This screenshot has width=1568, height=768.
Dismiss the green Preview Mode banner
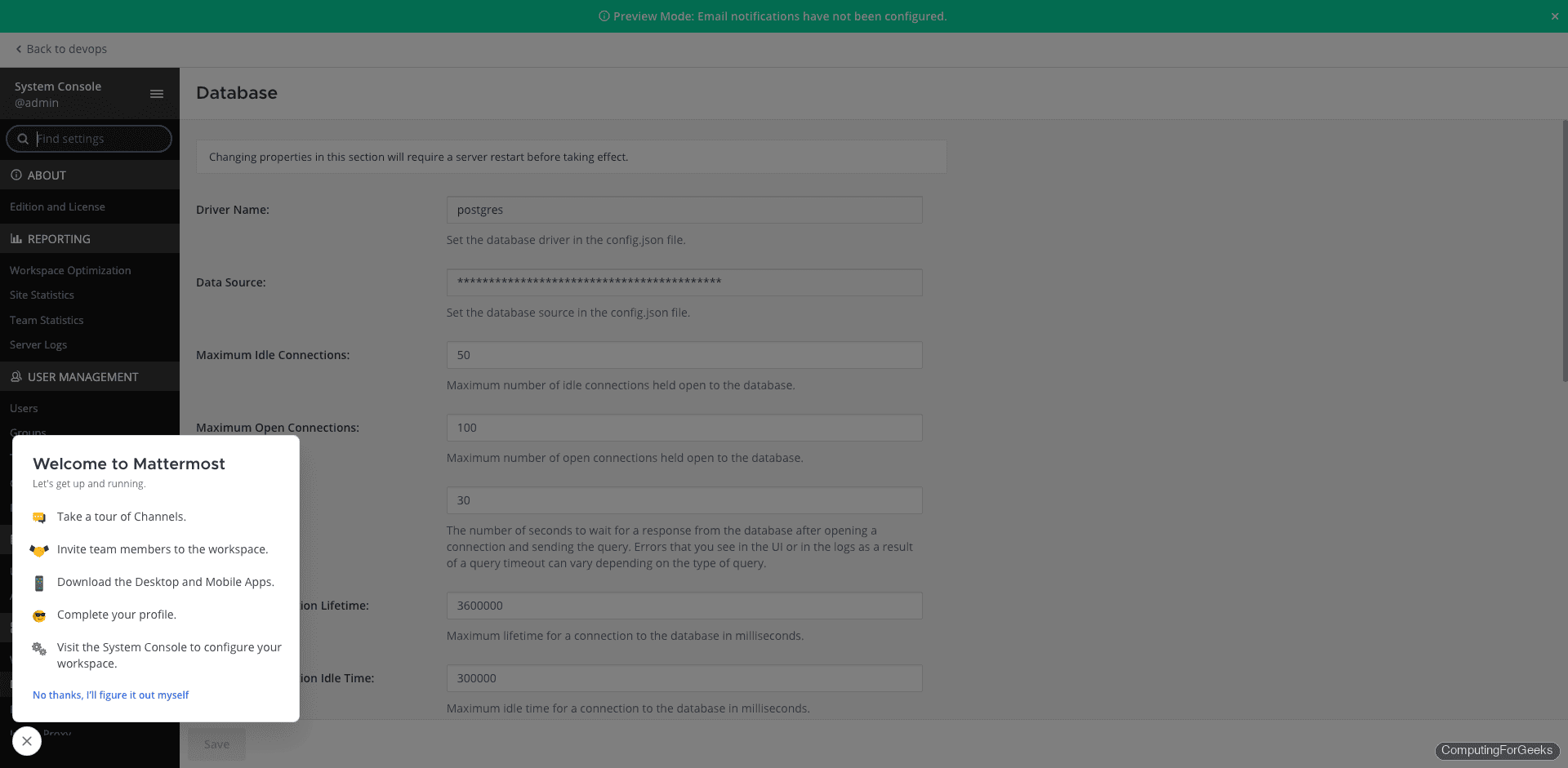[1555, 16]
